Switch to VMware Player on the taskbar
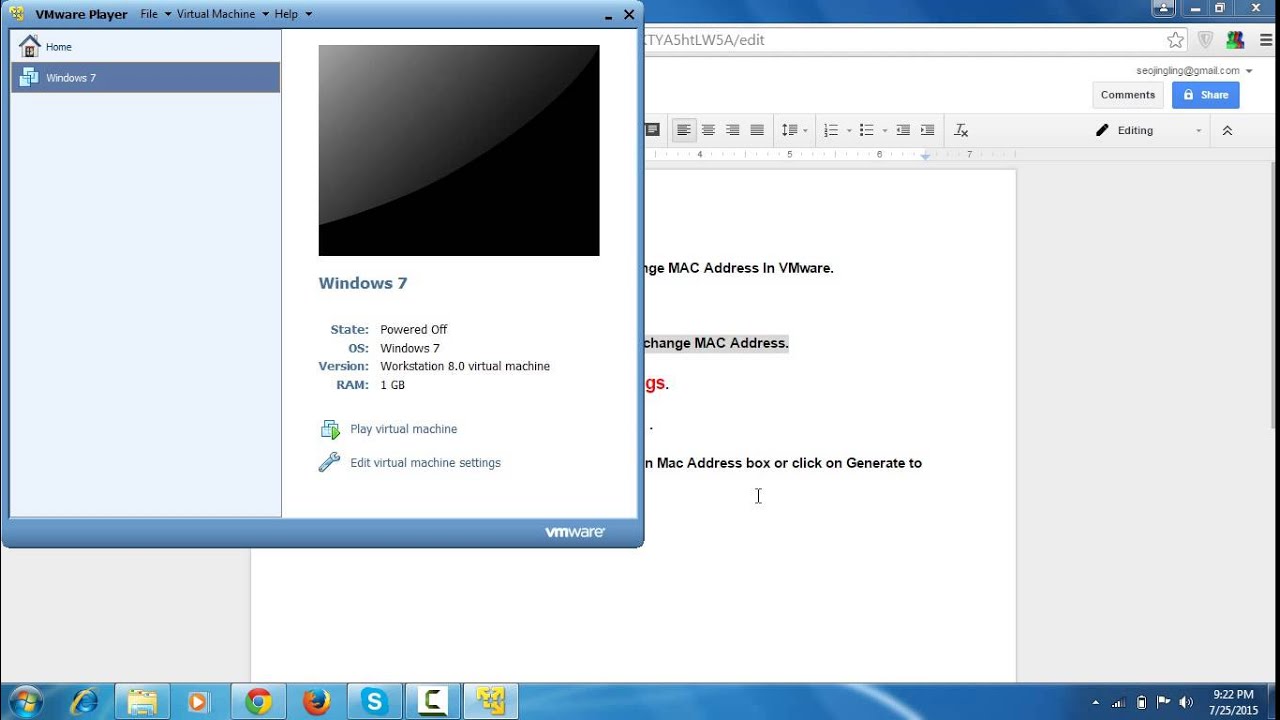The height and width of the screenshot is (720, 1280). [x=491, y=702]
